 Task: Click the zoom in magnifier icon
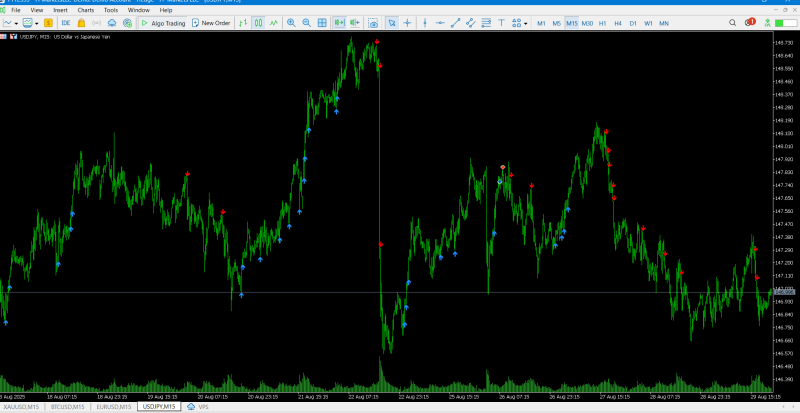[x=291, y=23]
